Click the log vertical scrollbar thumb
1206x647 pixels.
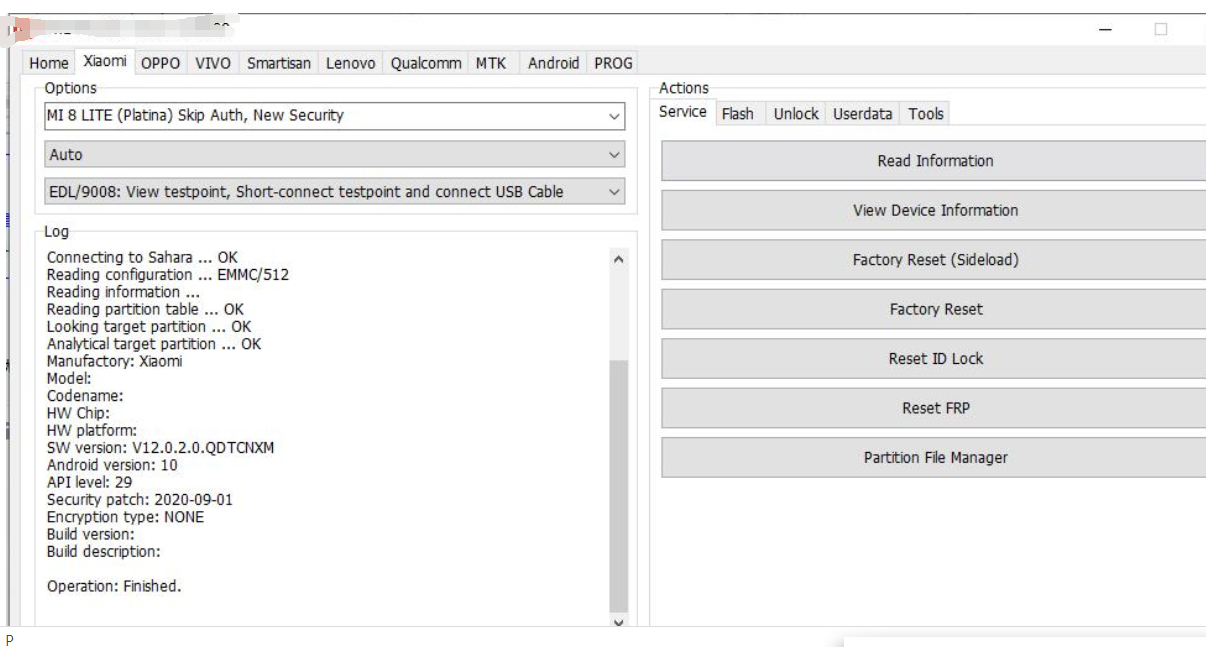(618, 485)
